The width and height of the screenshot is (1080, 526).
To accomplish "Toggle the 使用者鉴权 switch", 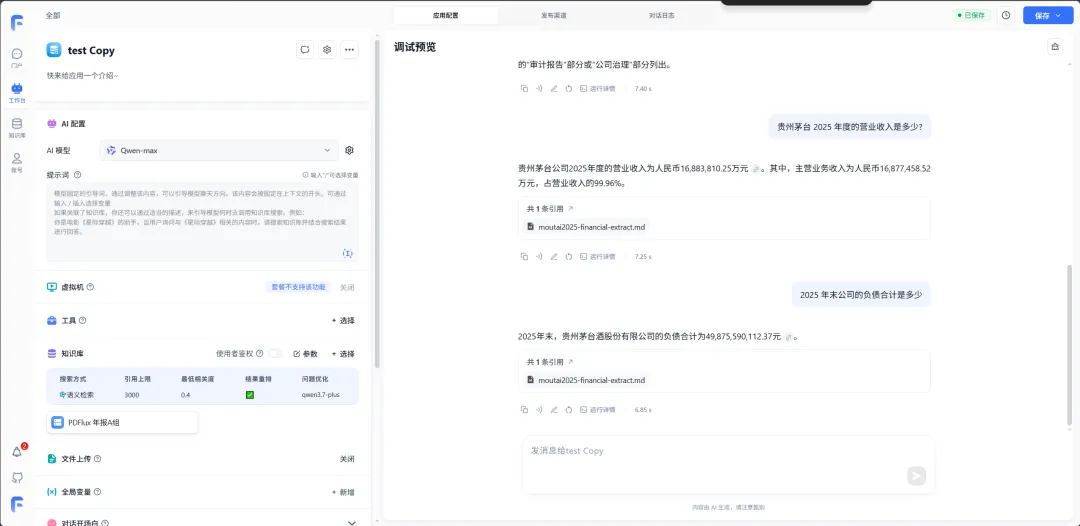I will (275, 353).
